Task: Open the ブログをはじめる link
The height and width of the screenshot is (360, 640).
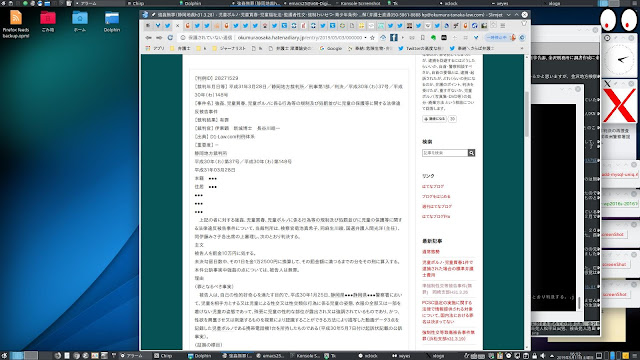Action: coord(436,196)
